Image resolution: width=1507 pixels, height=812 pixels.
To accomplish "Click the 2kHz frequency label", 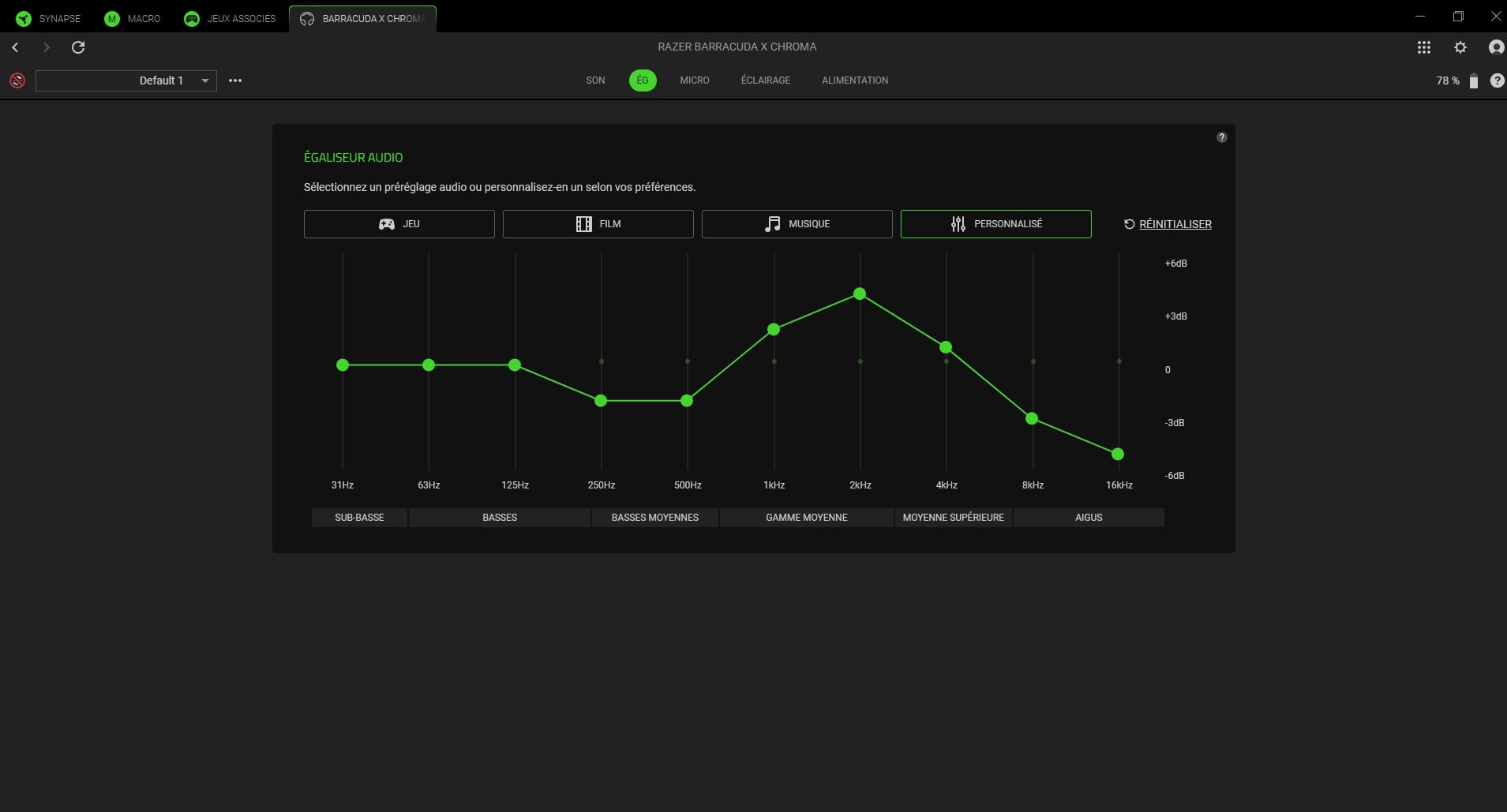I will pos(860,485).
